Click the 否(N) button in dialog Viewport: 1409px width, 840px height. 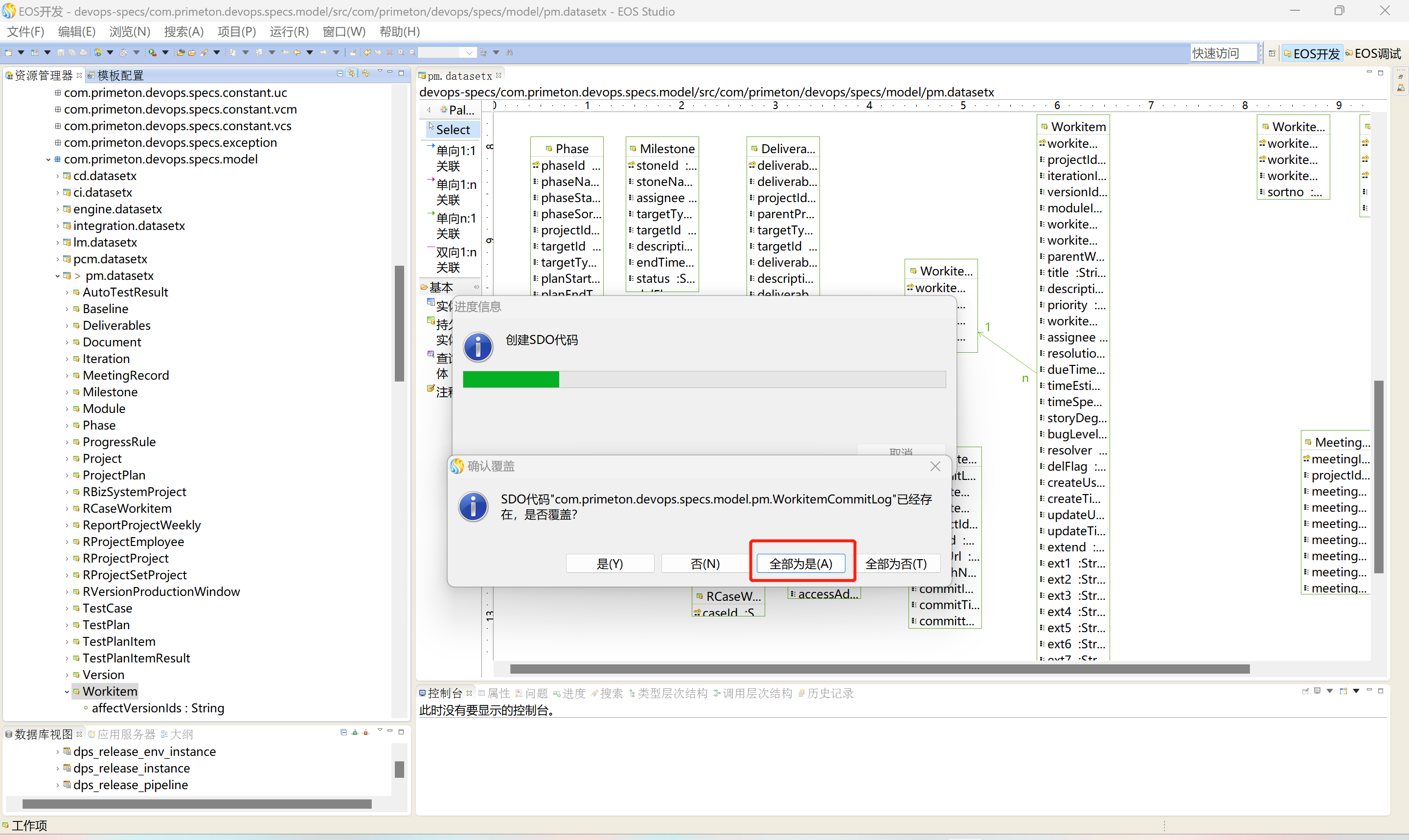pos(703,563)
